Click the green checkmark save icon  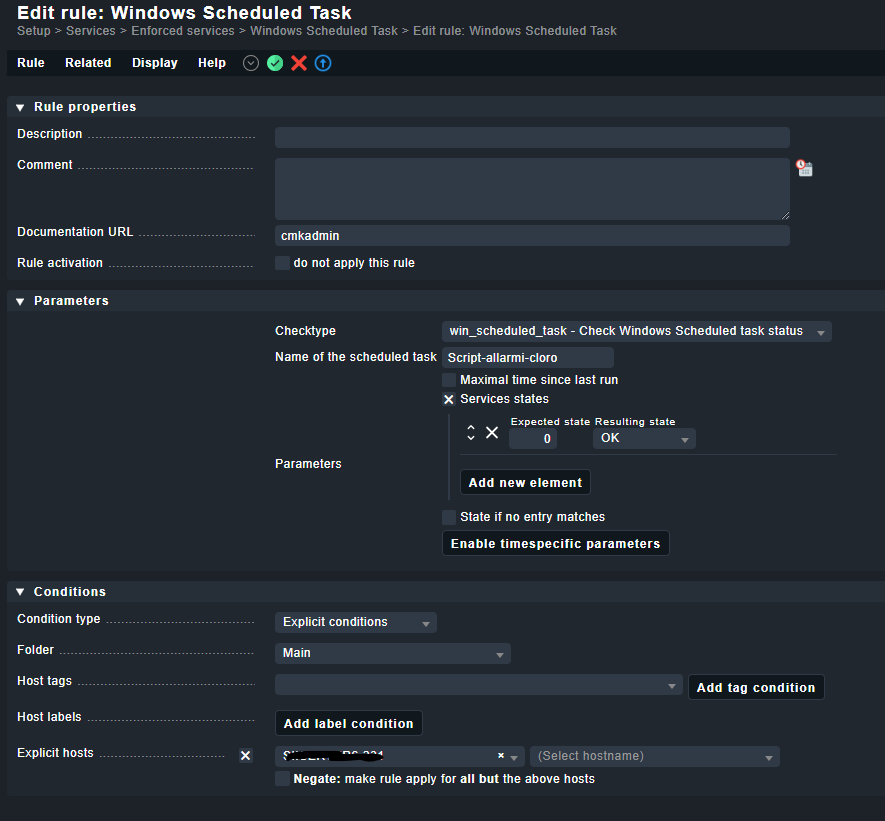[x=275, y=63]
